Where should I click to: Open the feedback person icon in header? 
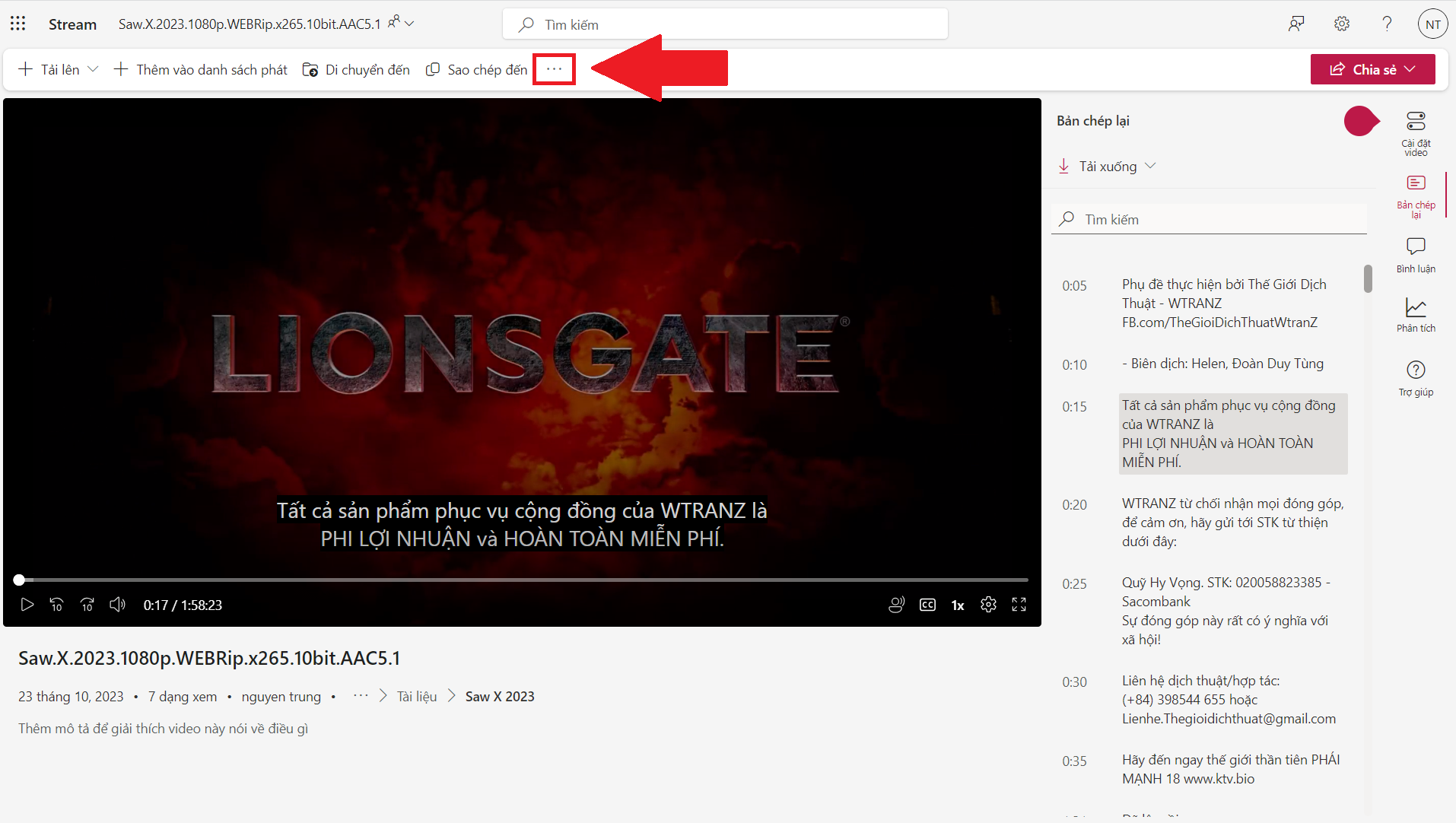1296,24
